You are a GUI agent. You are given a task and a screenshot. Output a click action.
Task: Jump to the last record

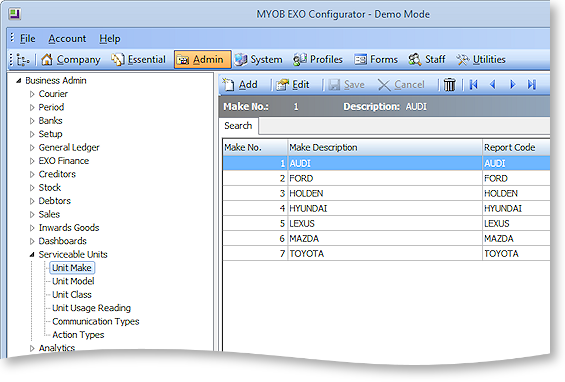click(531, 85)
